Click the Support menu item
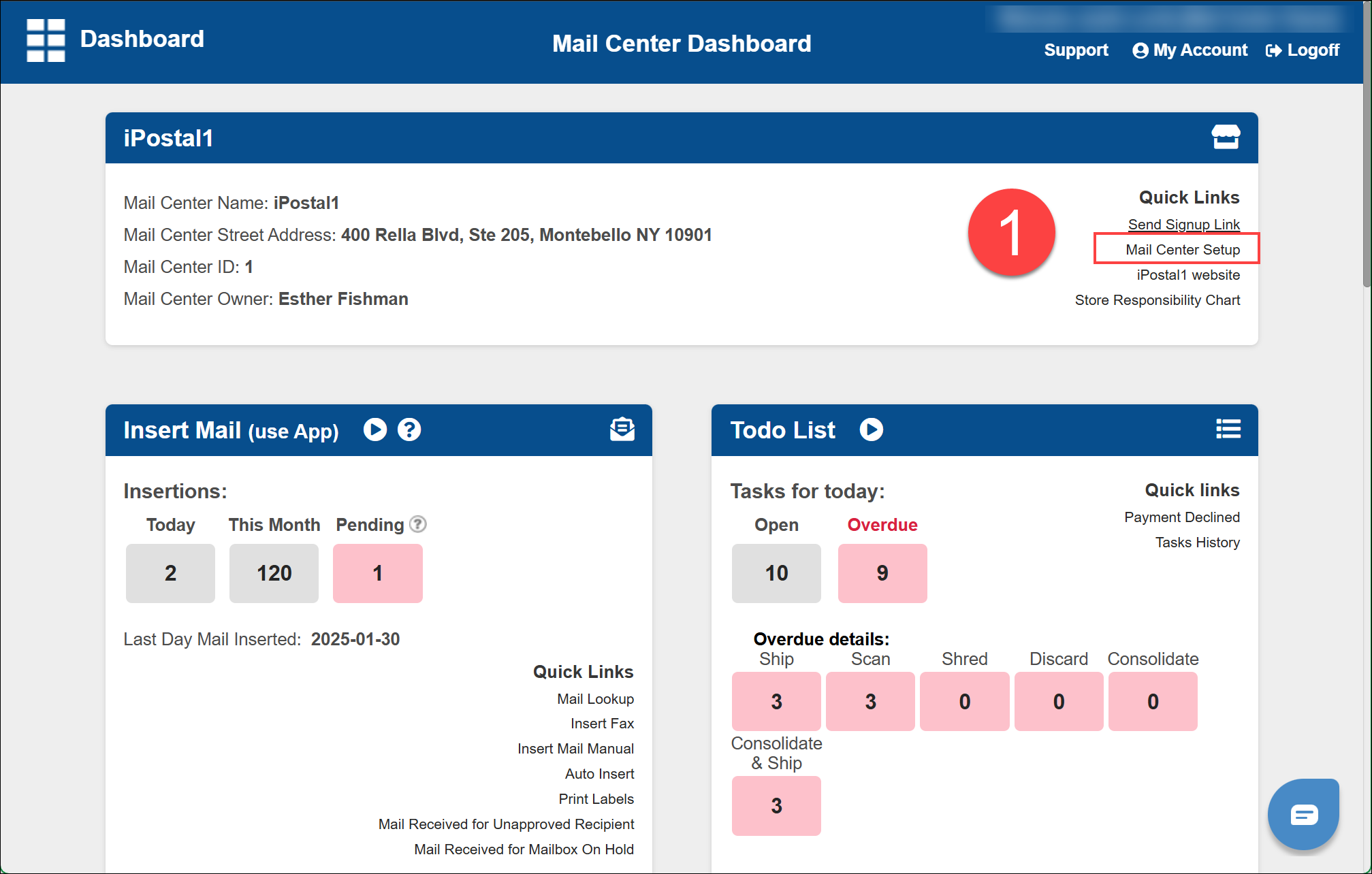The image size is (1372, 874). click(x=1076, y=50)
